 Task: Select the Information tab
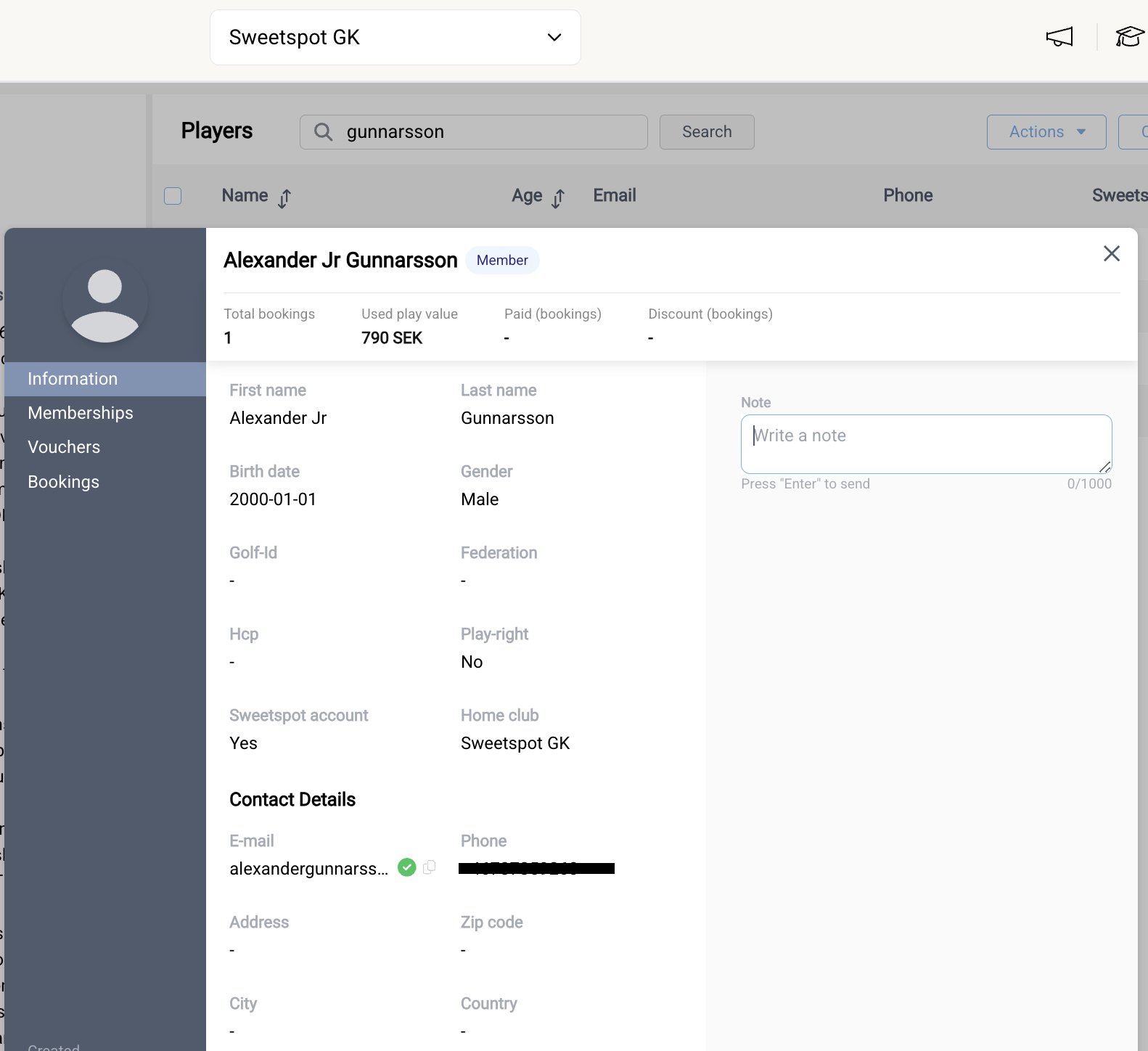(x=73, y=379)
